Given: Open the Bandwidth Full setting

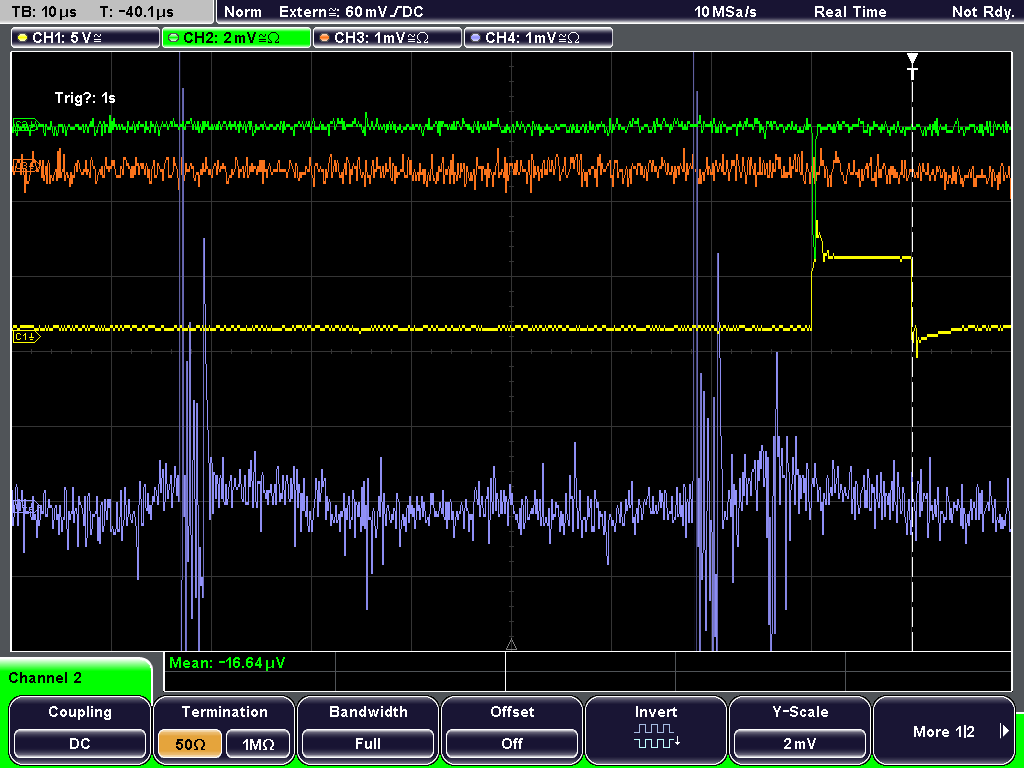Looking at the screenshot, I should coord(368,729).
